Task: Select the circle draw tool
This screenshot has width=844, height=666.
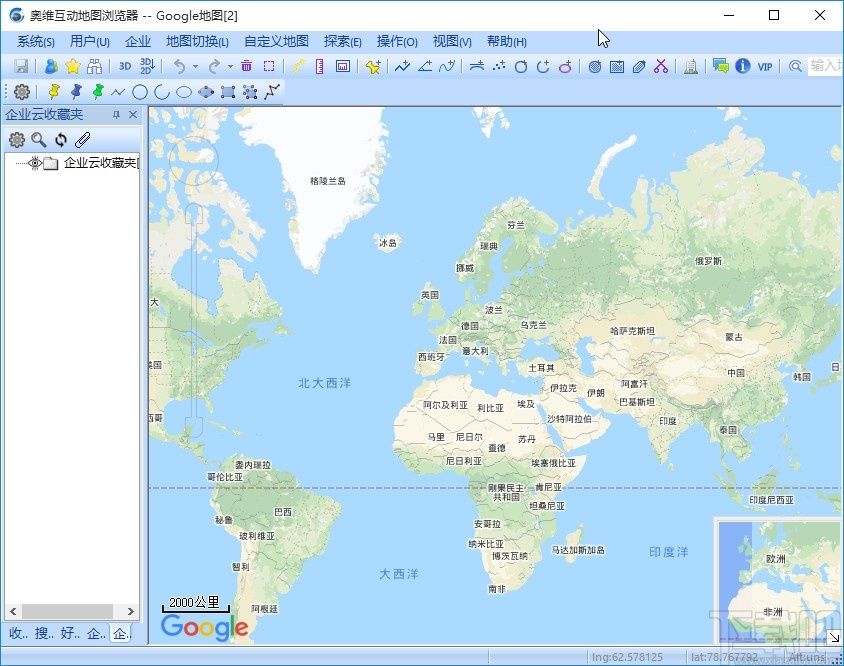Action: point(140,93)
